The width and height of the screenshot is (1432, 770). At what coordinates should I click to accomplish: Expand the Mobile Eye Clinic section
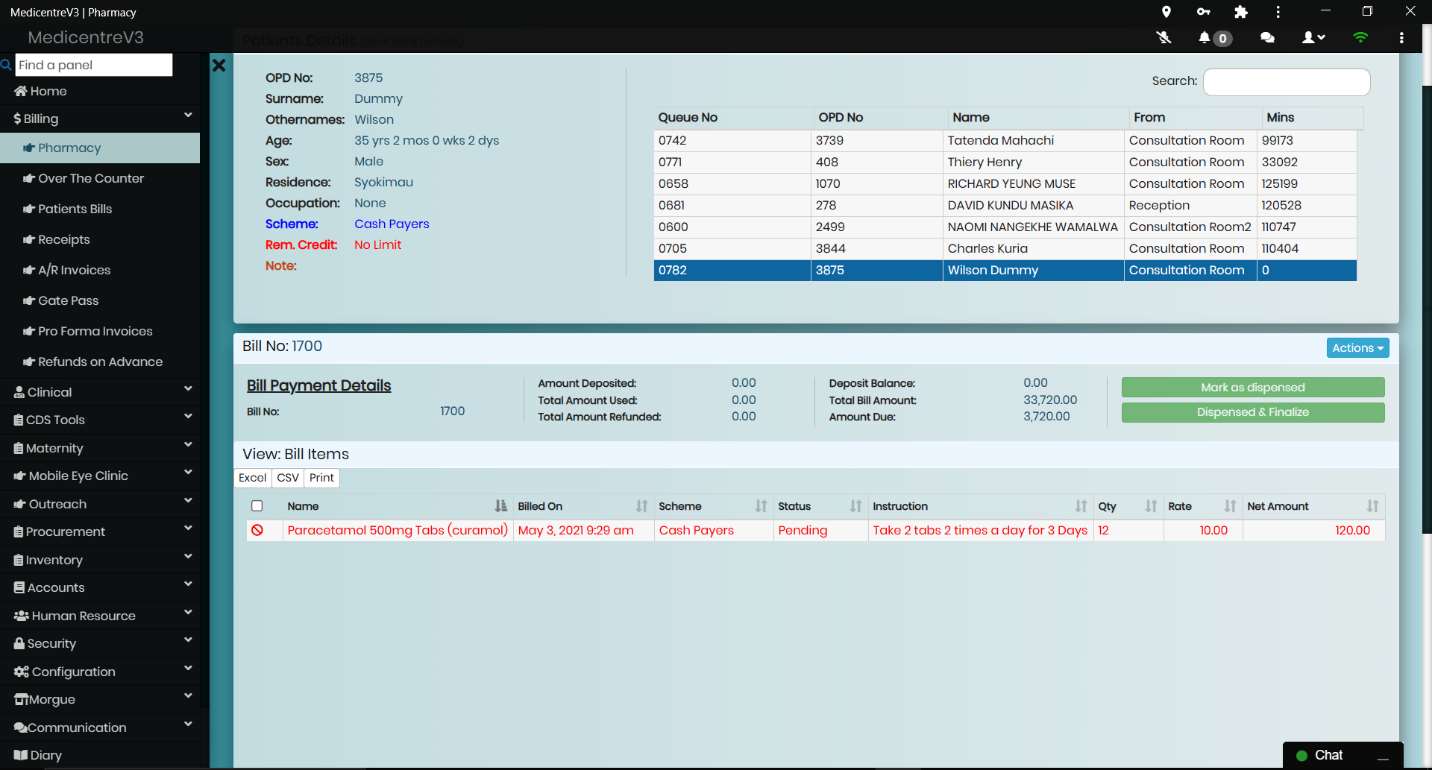(100, 476)
